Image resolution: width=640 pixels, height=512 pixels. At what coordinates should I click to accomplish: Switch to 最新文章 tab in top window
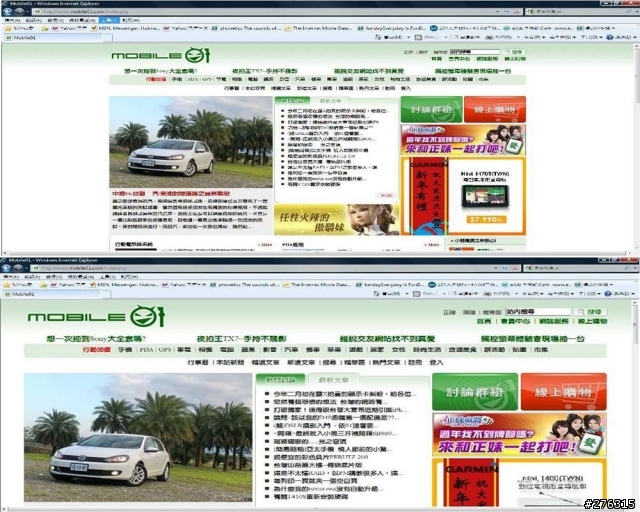[x=331, y=101]
